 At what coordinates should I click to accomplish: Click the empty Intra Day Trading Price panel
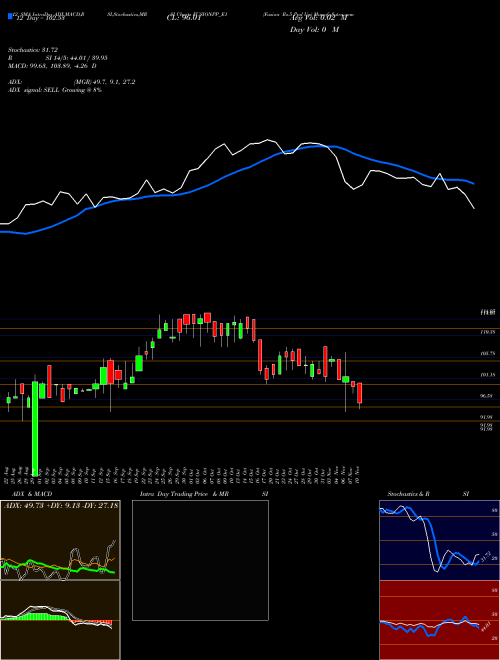click(200, 560)
